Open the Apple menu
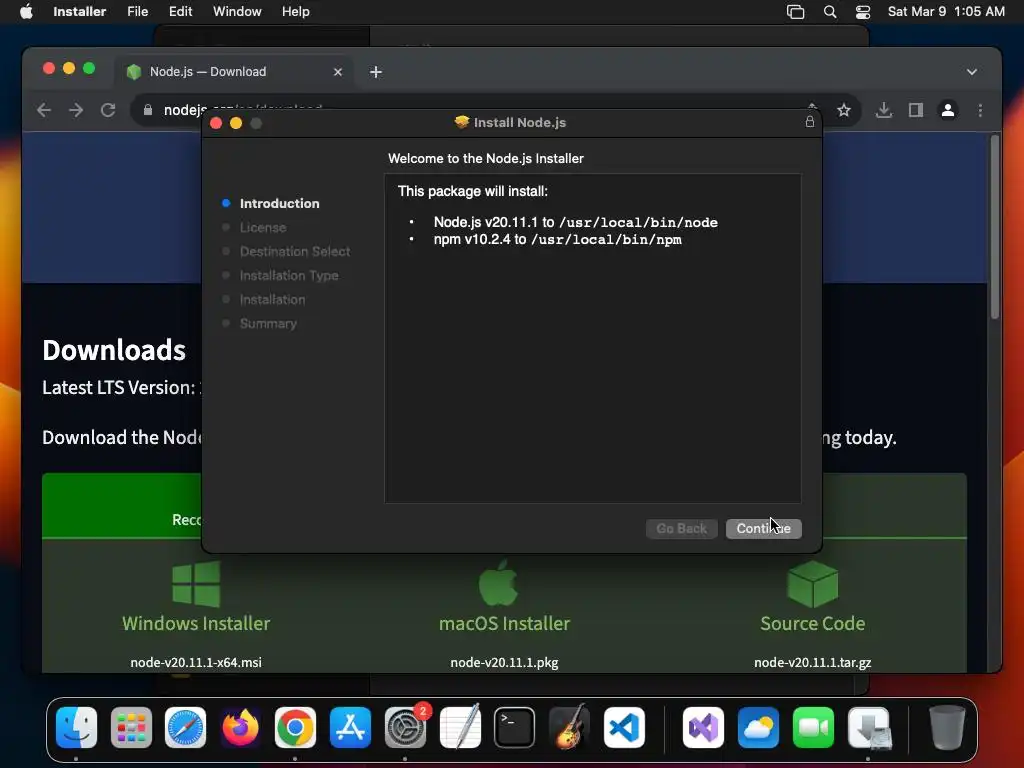 point(26,12)
